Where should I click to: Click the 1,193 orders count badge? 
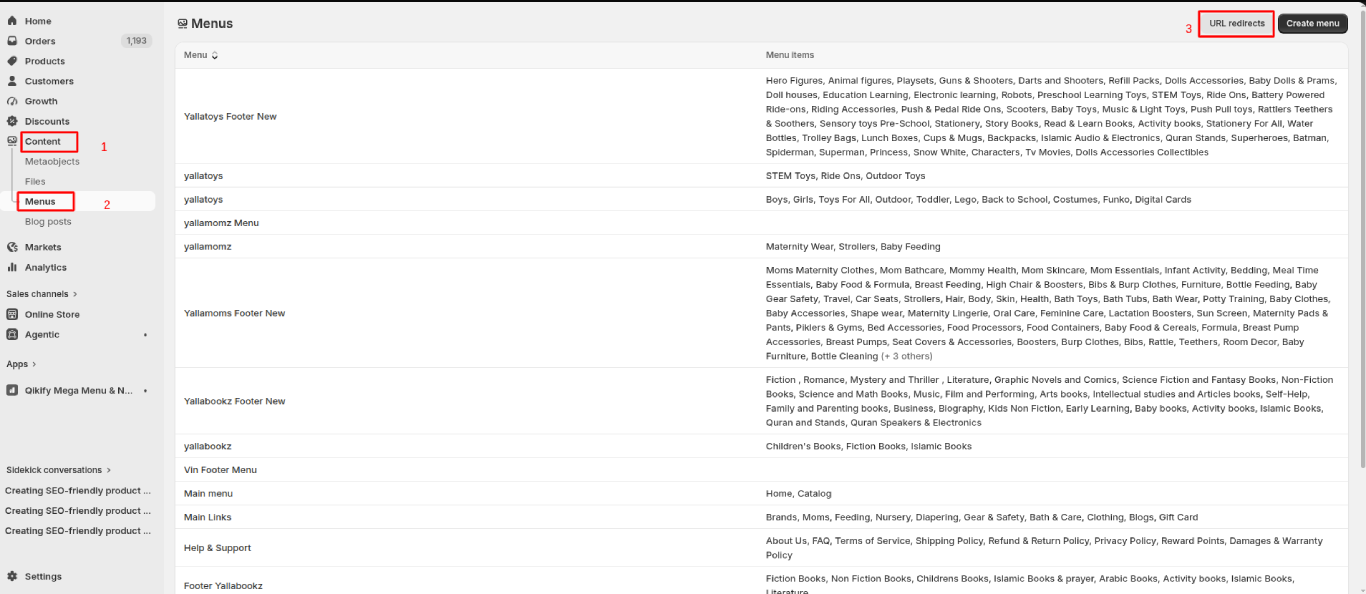136,41
